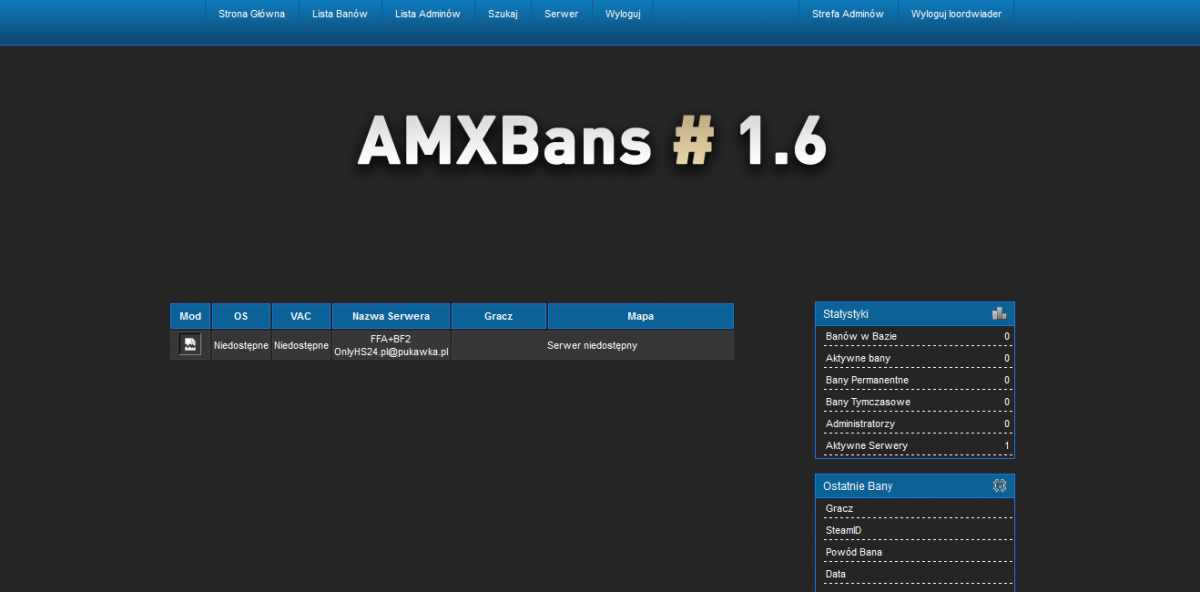Open Strona Główna in top navigation

click(252, 14)
